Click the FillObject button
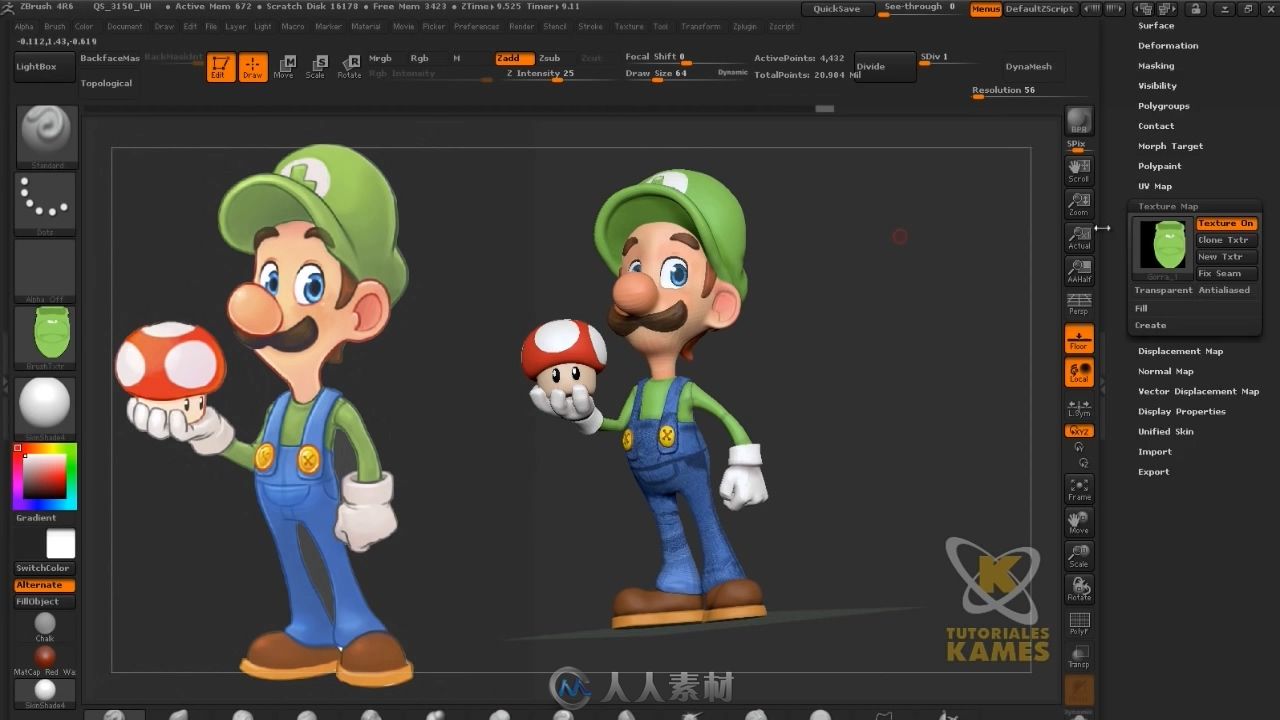 click(44, 602)
